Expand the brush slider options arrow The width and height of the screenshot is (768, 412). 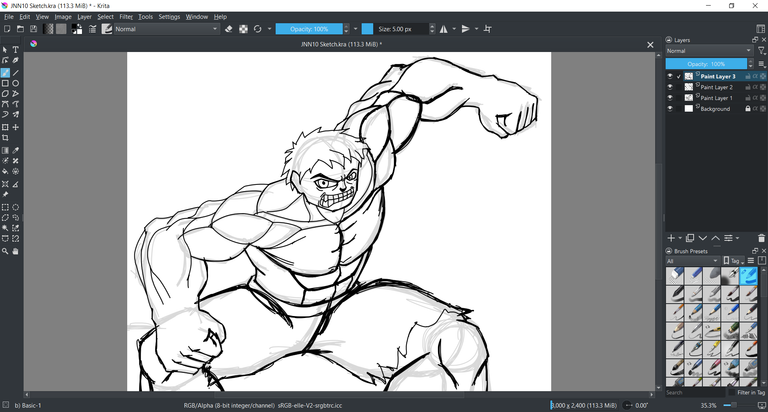pos(356,29)
